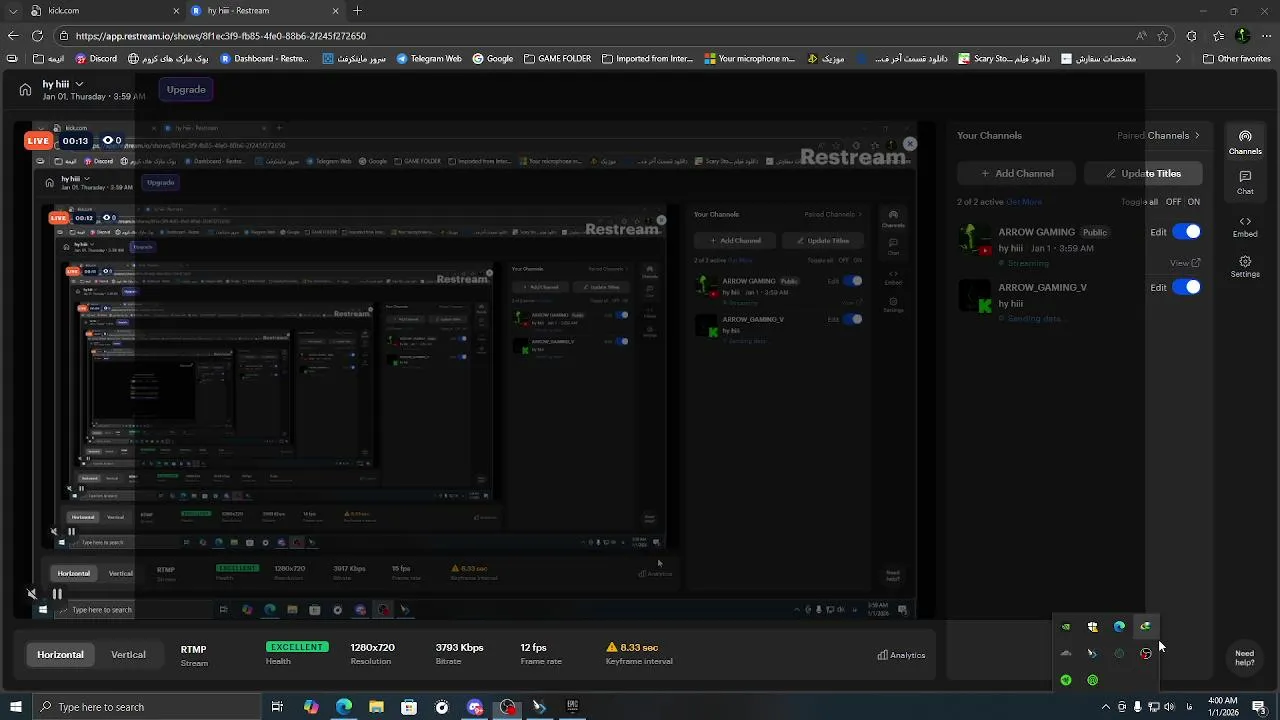Edit the ARROW_GAMING_V channel

1158,288
